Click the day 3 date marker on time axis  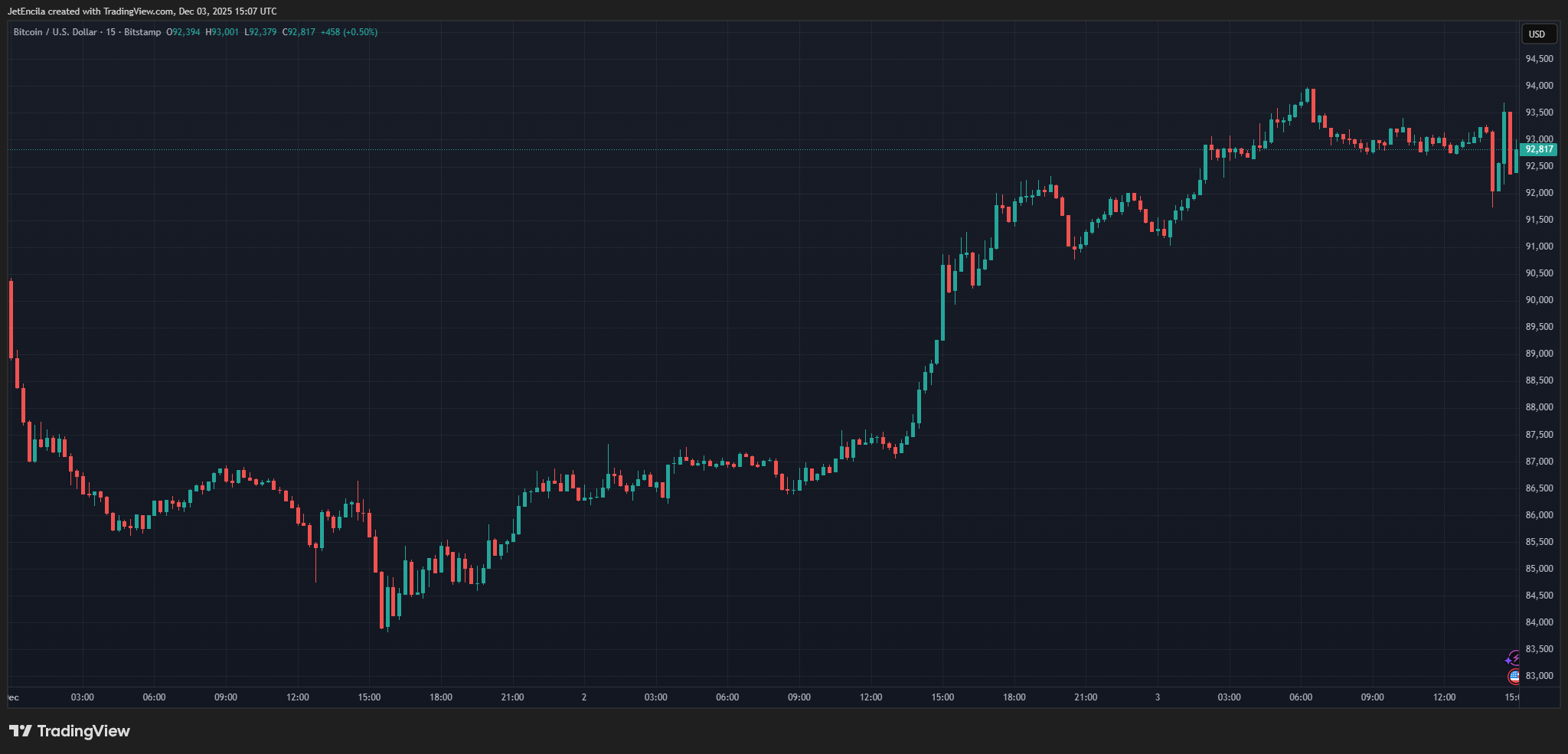pyautogui.click(x=1158, y=697)
